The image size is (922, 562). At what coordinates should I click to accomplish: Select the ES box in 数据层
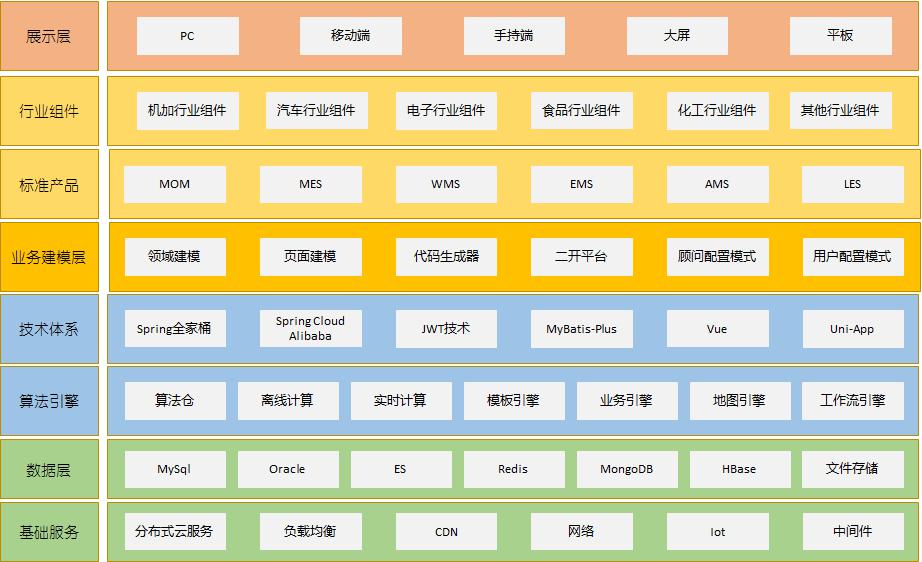pos(401,469)
